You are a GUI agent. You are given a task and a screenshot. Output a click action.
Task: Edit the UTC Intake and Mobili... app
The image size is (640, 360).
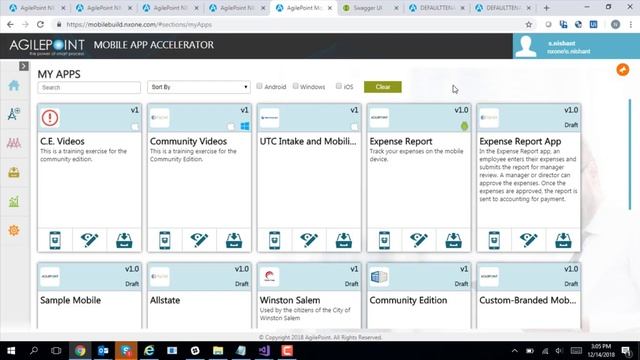tap(309, 240)
